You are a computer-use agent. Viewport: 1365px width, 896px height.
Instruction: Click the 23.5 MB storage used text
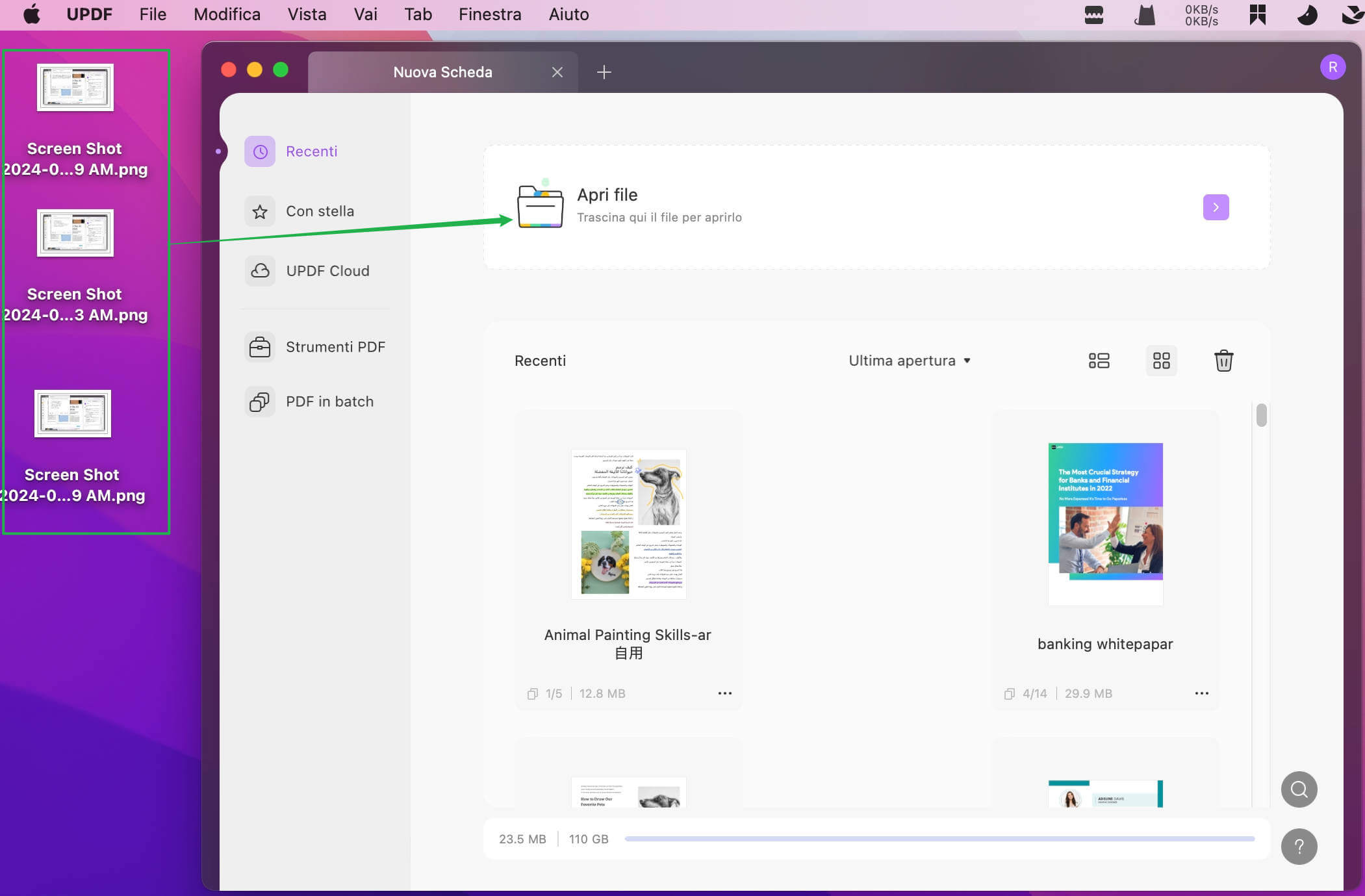[x=522, y=839]
